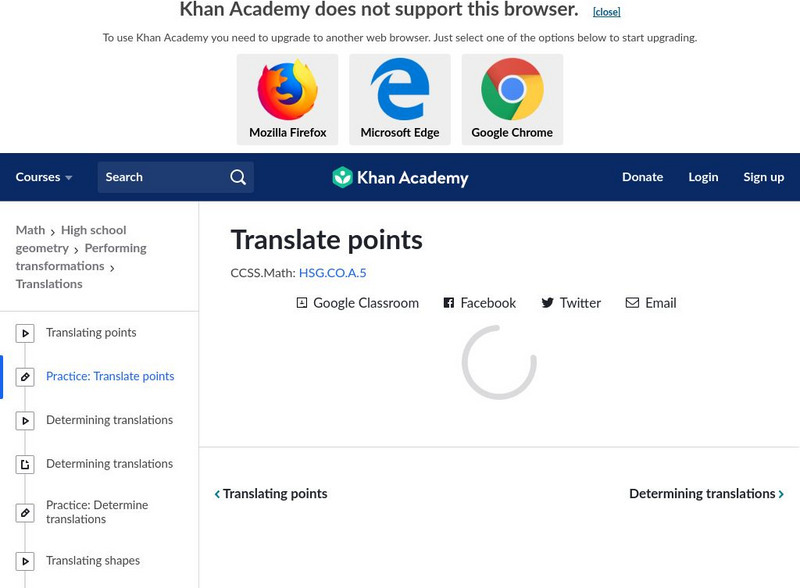
Task: Type in the Search field
Action: tap(160, 177)
